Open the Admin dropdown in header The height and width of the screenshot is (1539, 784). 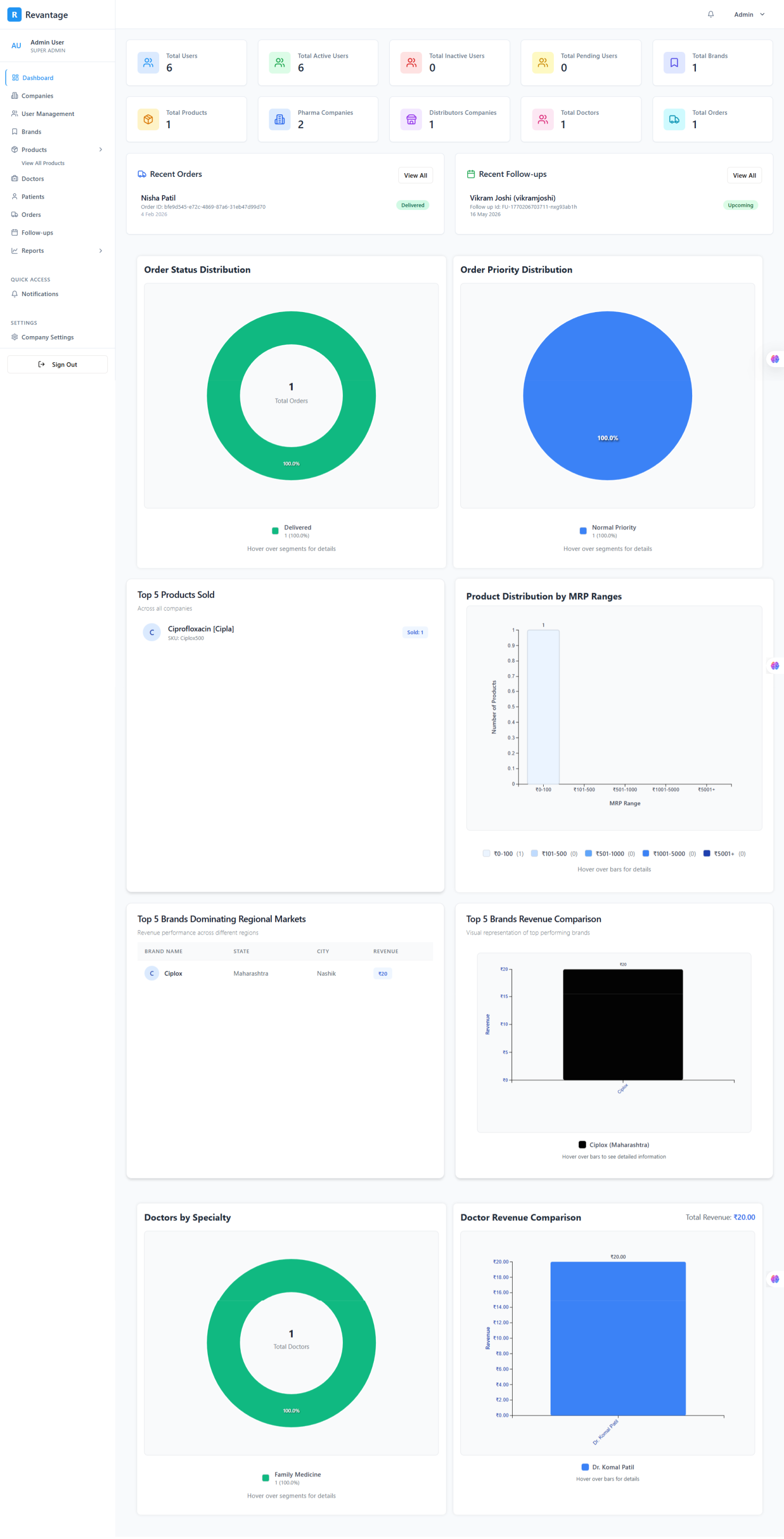click(749, 14)
